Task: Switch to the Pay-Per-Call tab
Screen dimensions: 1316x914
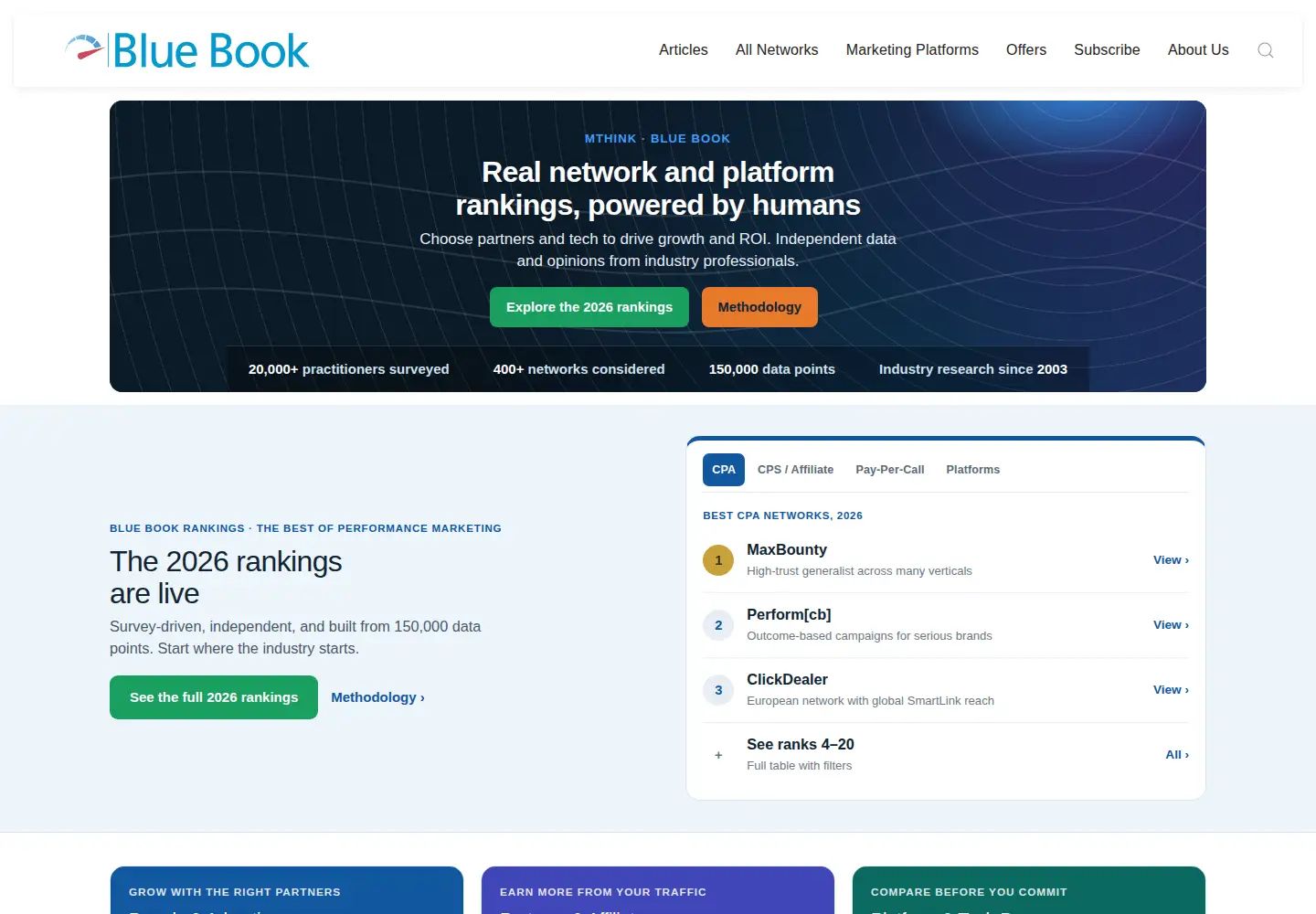Action: coord(890,470)
